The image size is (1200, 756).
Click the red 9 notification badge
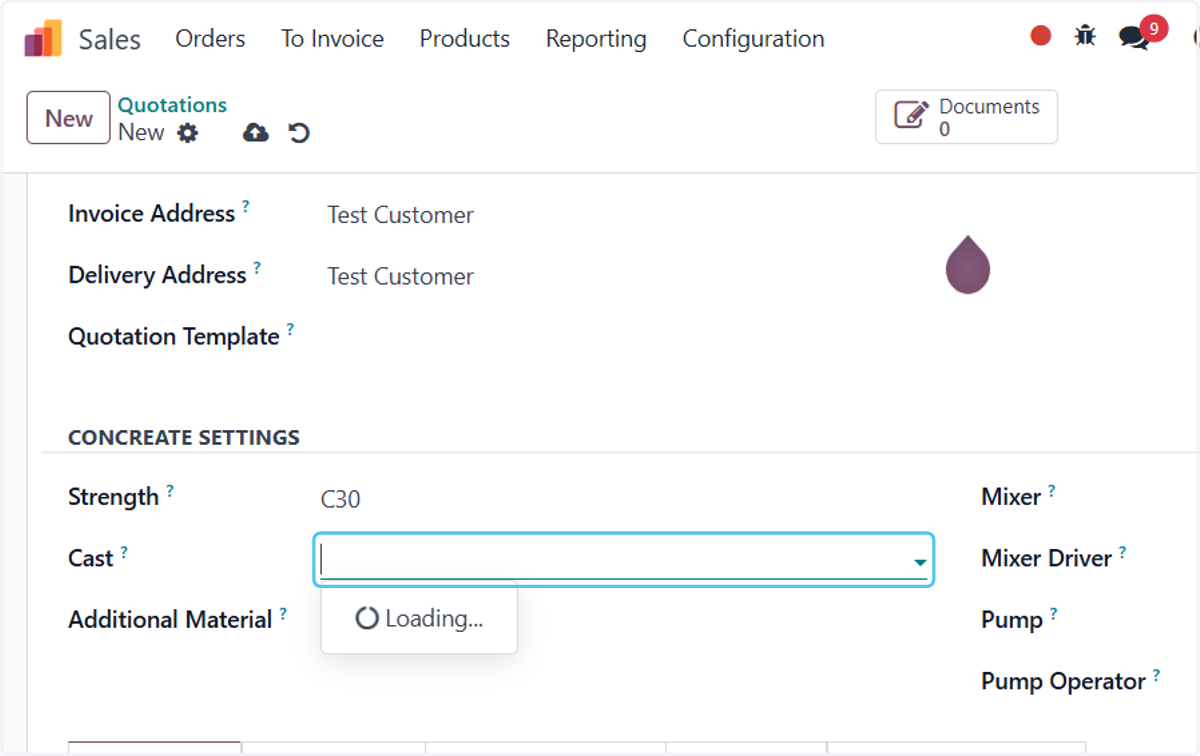click(x=1153, y=28)
